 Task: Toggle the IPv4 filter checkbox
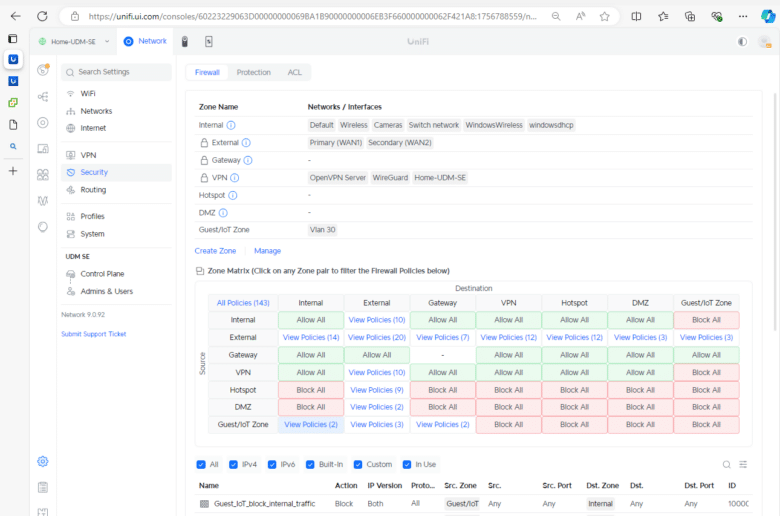pyautogui.click(x=233, y=464)
